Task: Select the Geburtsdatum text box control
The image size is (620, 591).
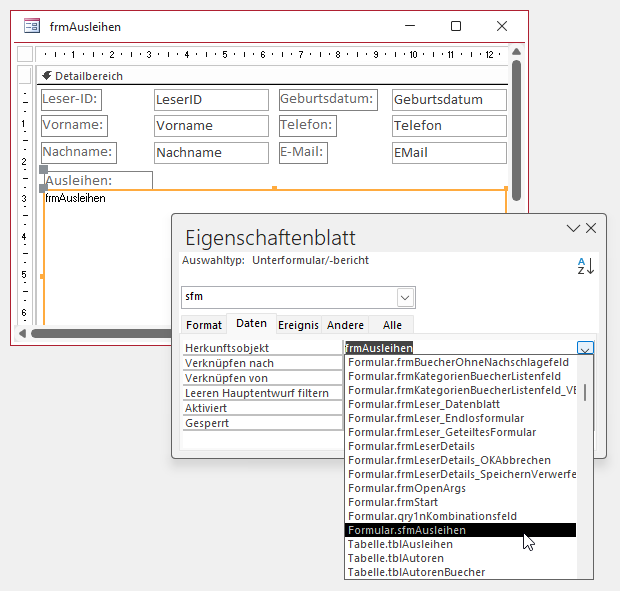Action: pyautogui.click(x=449, y=100)
